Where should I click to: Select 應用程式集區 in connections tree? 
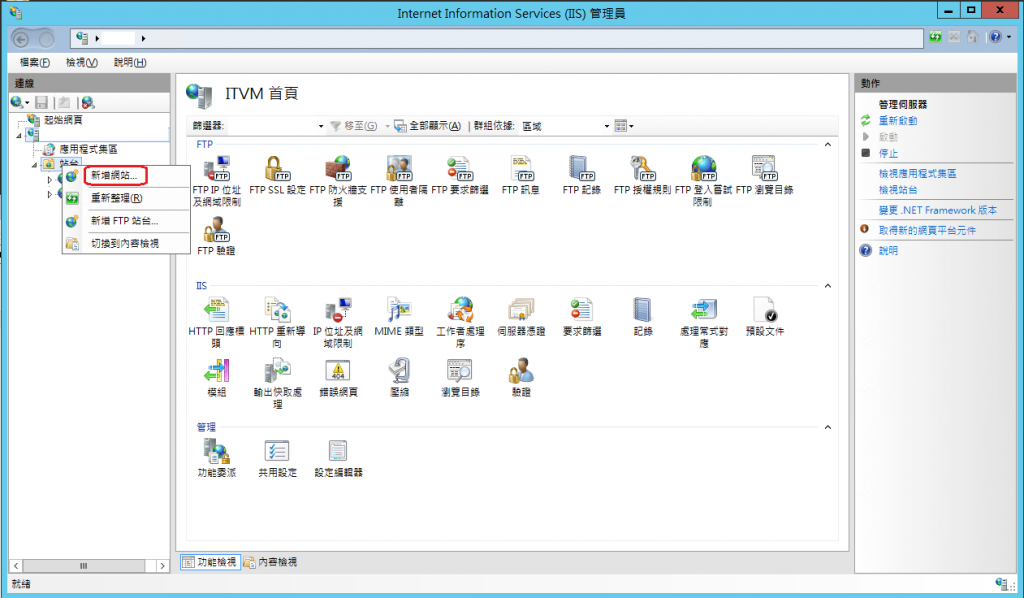pos(88,149)
